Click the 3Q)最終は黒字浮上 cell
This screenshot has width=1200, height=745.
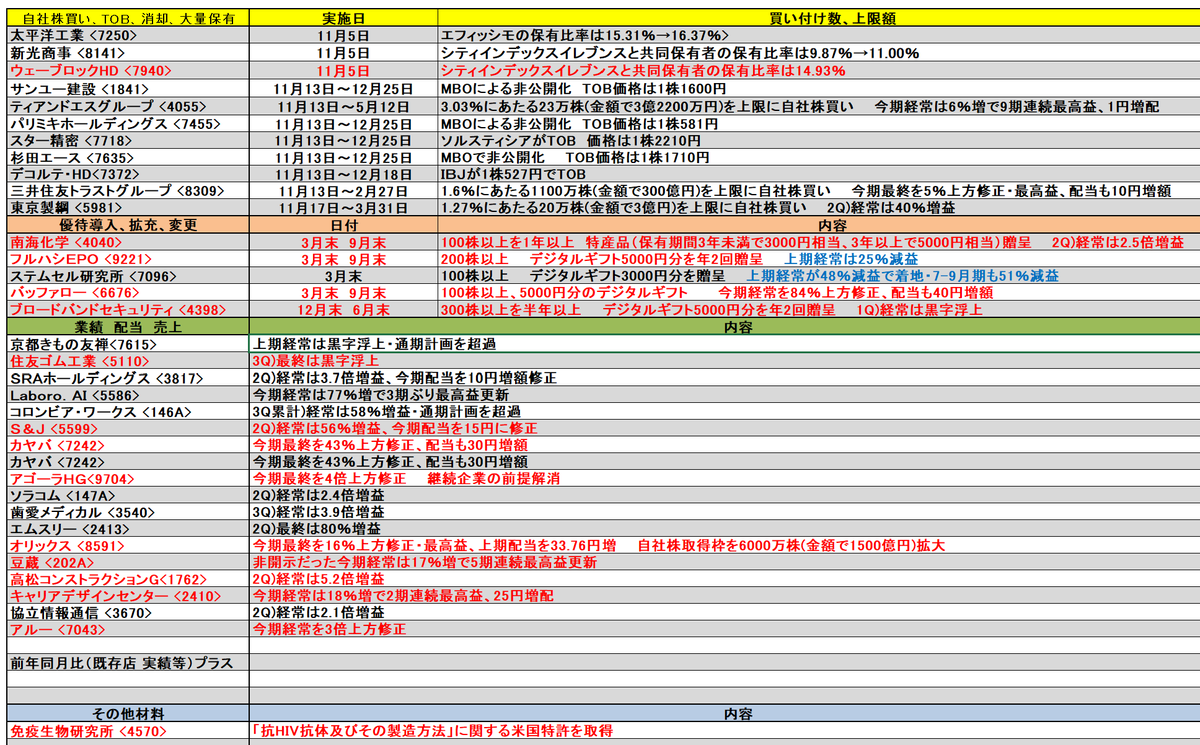point(724,360)
